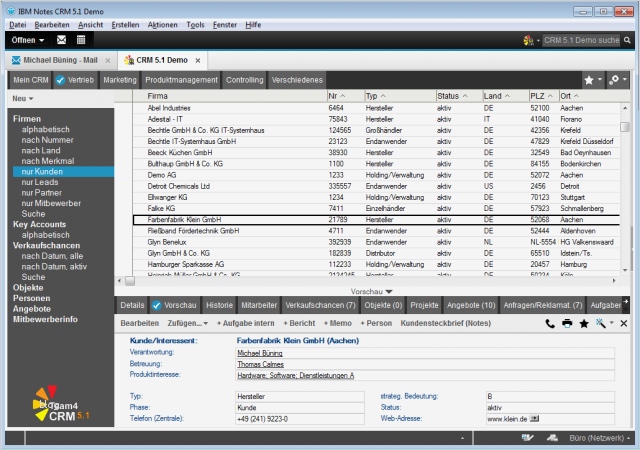Open the Öffnen dropdown
This screenshot has width=640, height=450.
click(27, 40)
